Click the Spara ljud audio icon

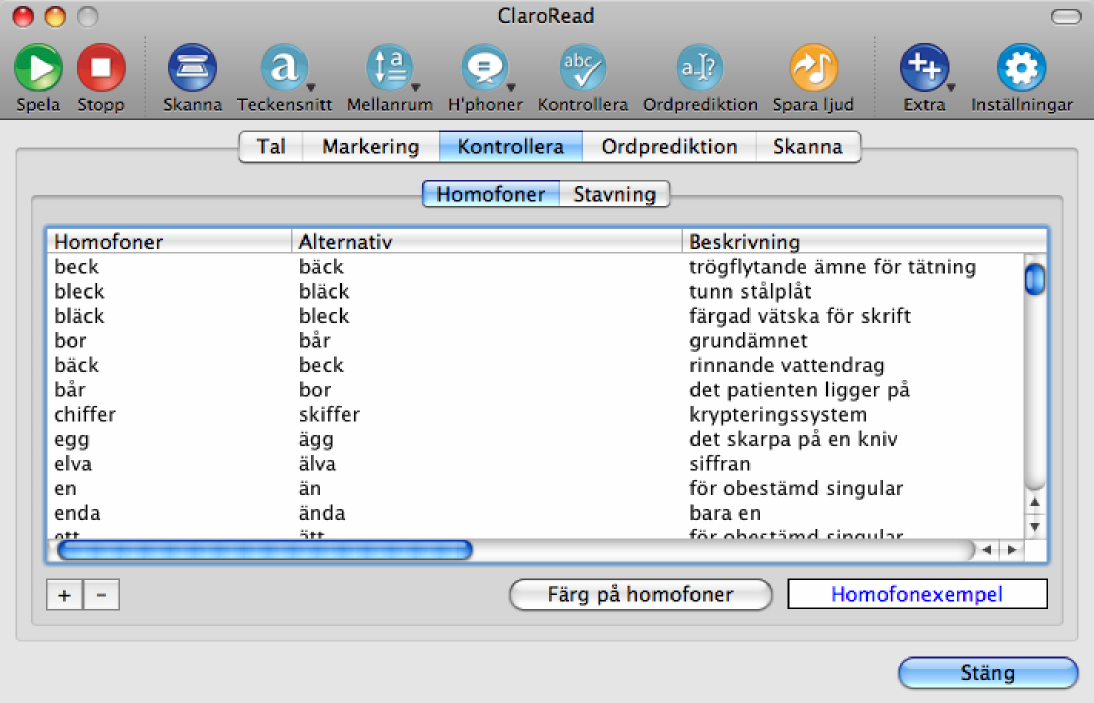tap(813, 68)
